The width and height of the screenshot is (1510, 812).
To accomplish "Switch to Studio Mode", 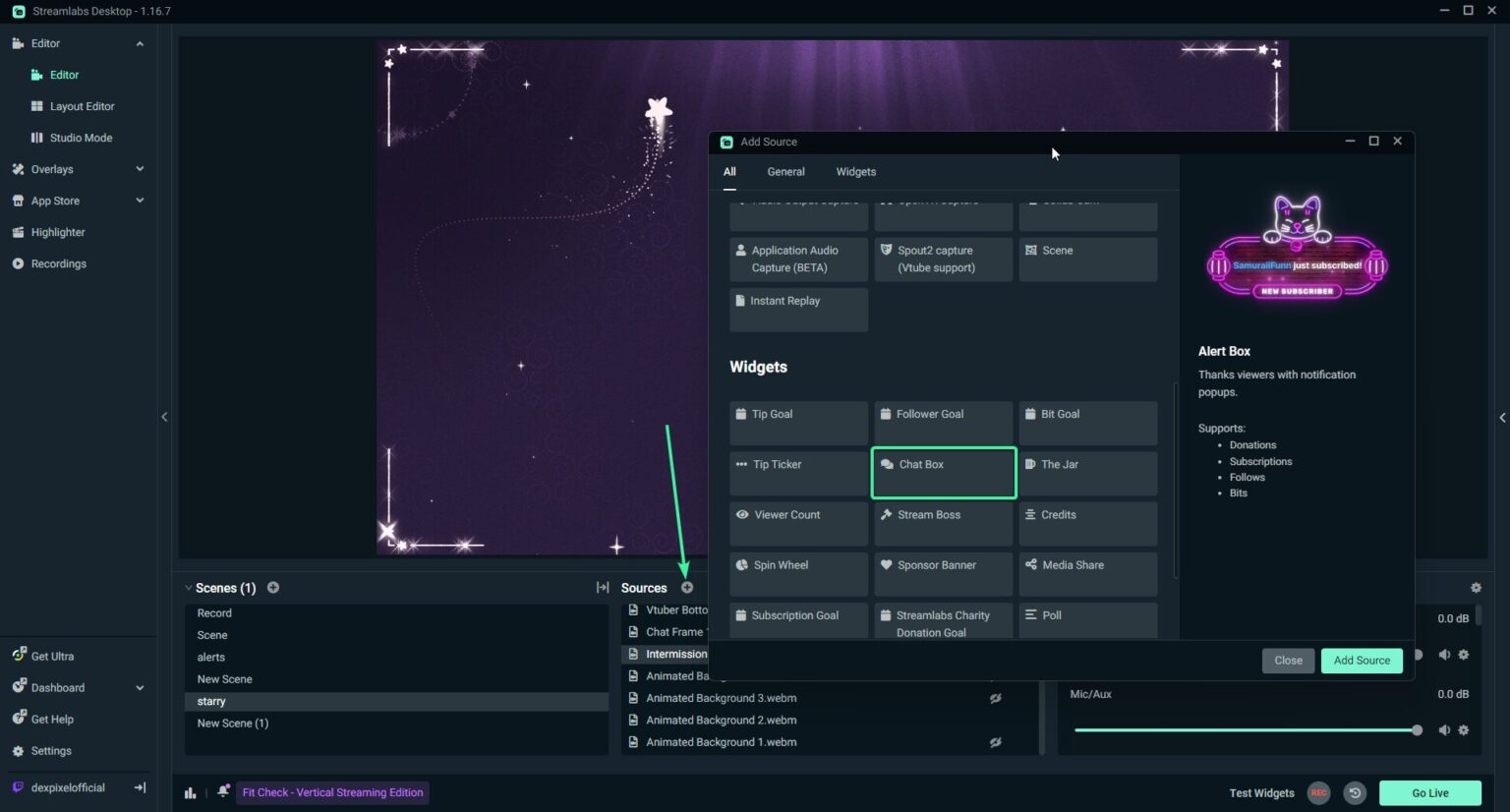I will (79, 138).
